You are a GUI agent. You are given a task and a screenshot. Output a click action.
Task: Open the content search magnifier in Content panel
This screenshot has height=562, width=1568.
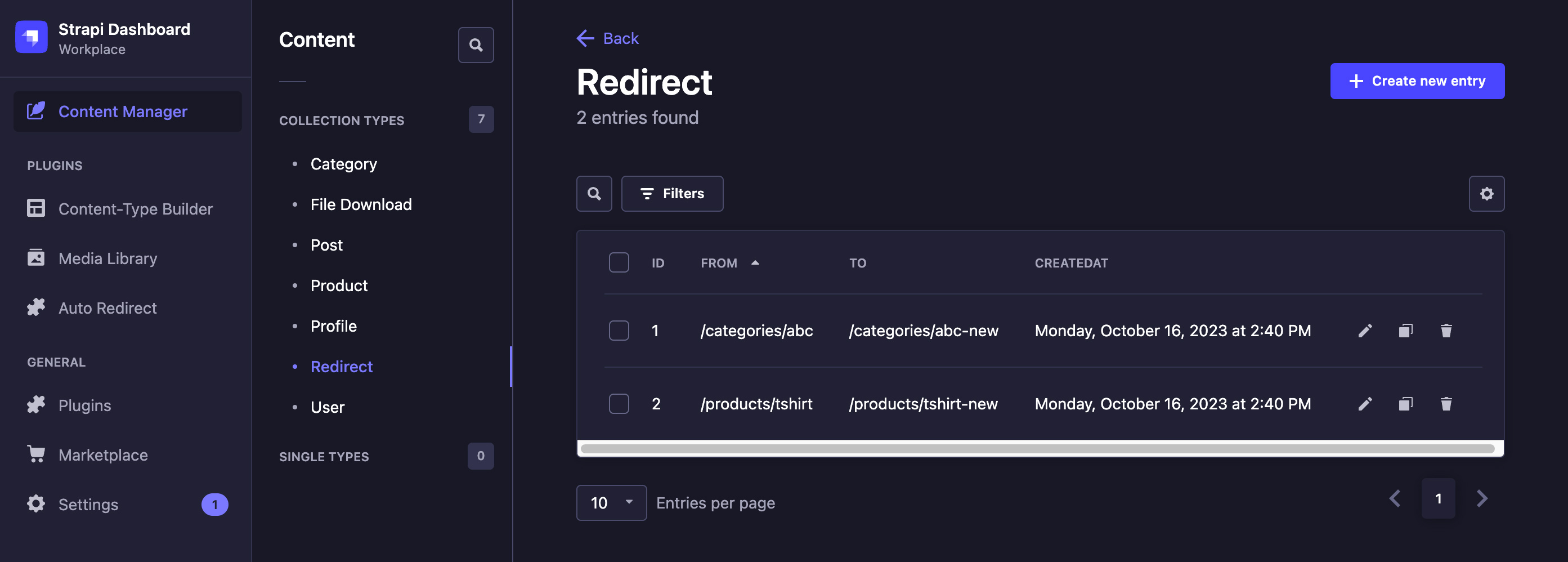pos(476,45)
